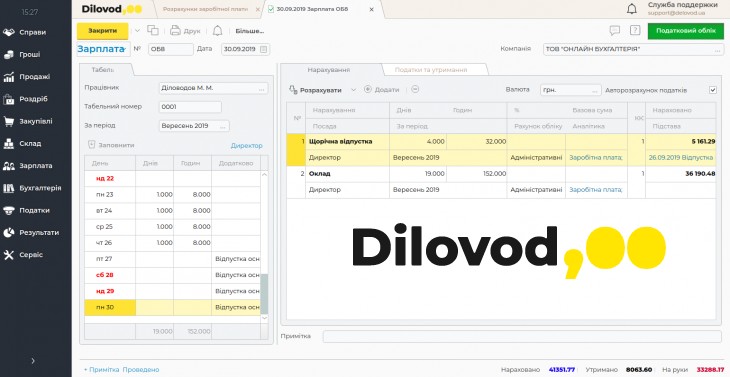
Task: Click the Примітка note input field
Action: pyautogui.click(x=522, y=336)
